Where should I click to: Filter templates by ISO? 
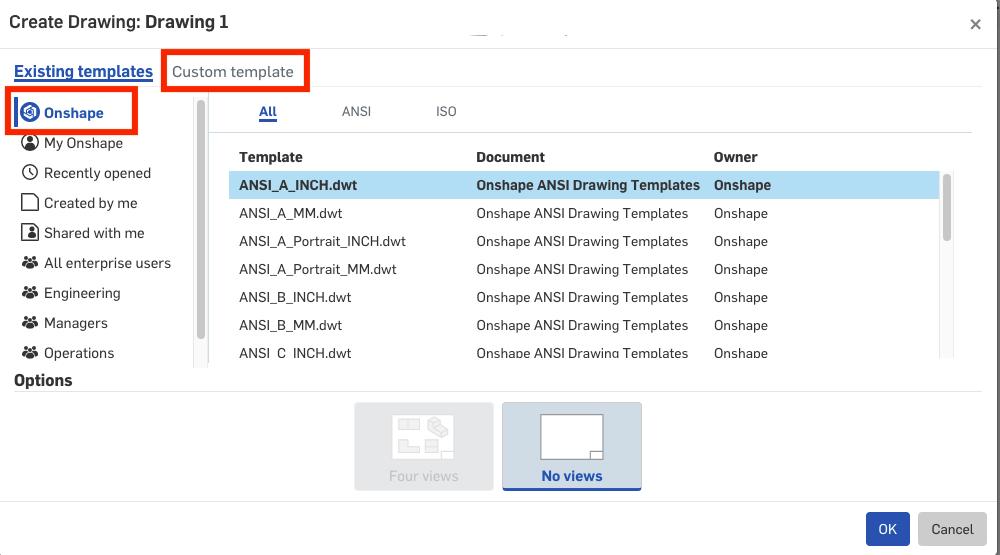coord(446,111)
